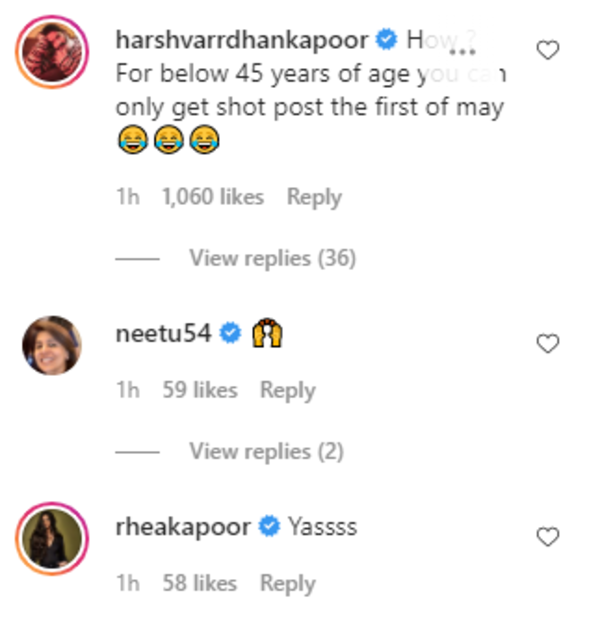Click the rheakapoor username
The width and height of the screenshot is (600, 628).
point(183,527)
